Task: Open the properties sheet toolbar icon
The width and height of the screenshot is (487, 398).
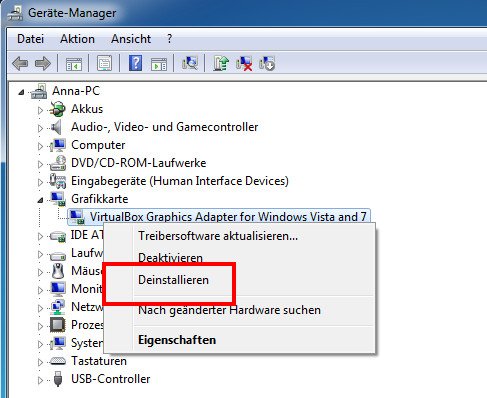Action: 104,63
